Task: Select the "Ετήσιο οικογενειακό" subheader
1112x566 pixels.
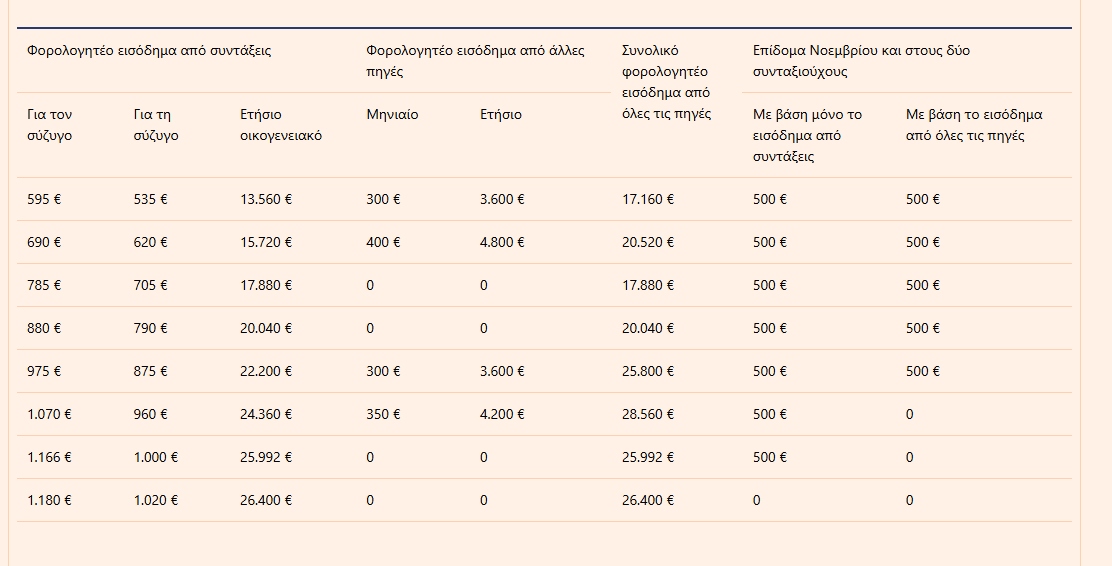Action: [x=281, y=125]
